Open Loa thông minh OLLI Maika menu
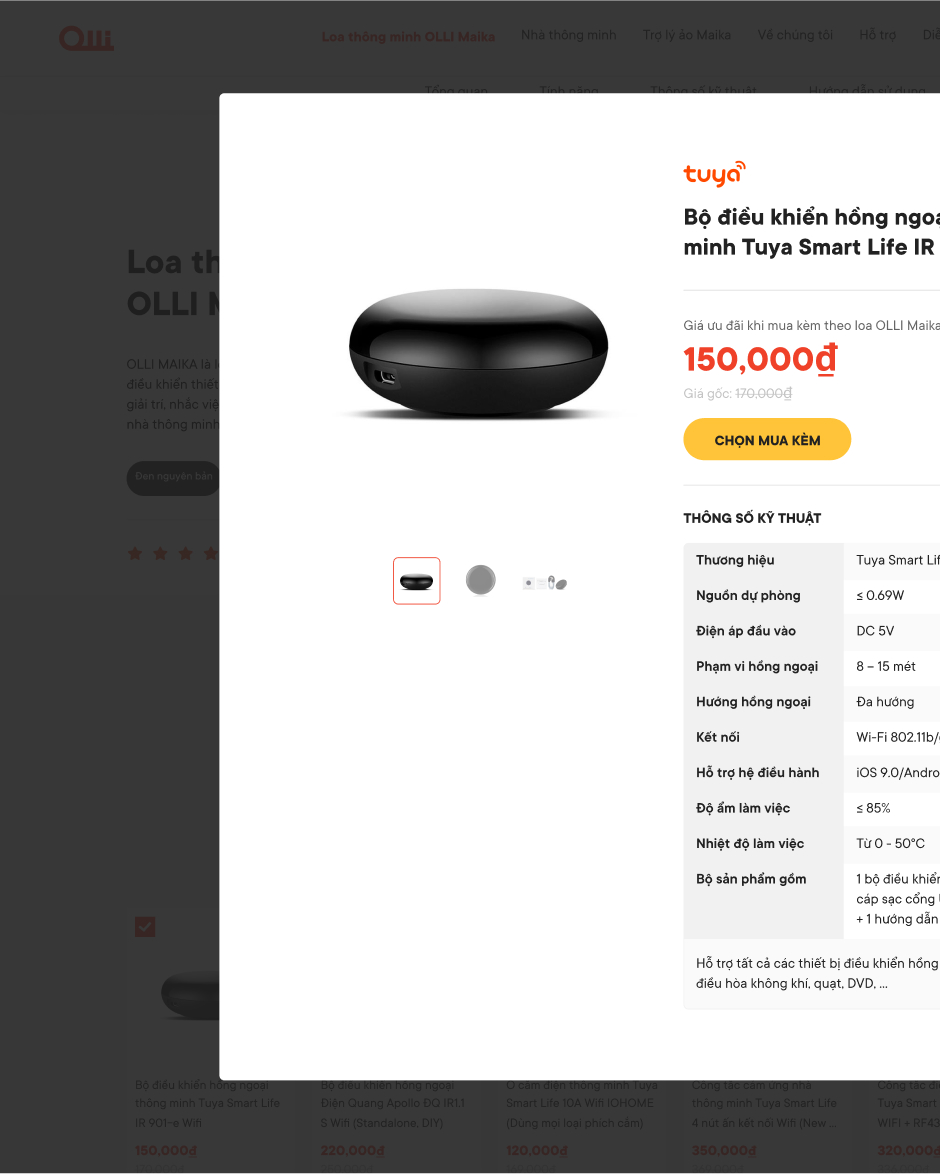 408,37
